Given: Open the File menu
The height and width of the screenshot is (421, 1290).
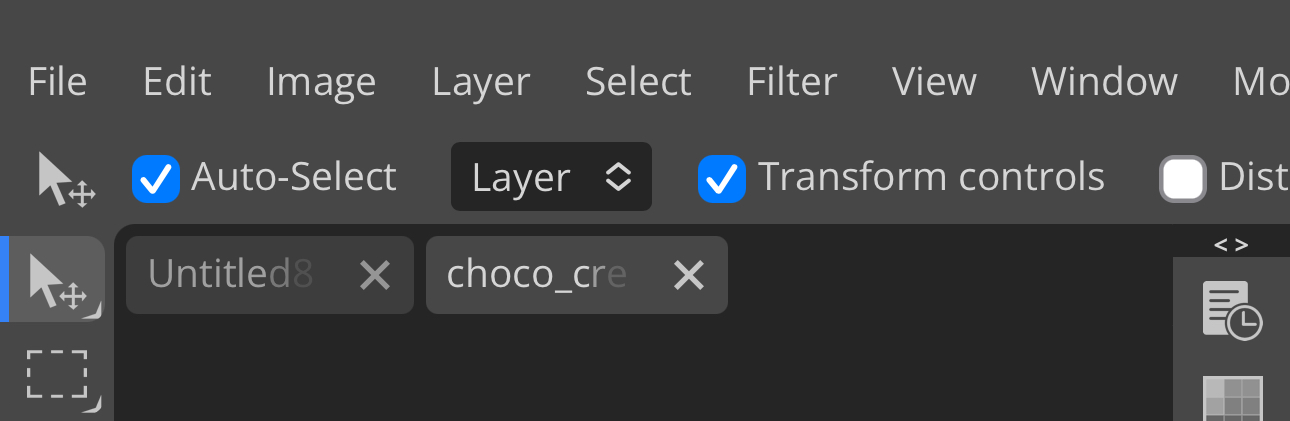Looking at the screenshot, I should 57,82.
